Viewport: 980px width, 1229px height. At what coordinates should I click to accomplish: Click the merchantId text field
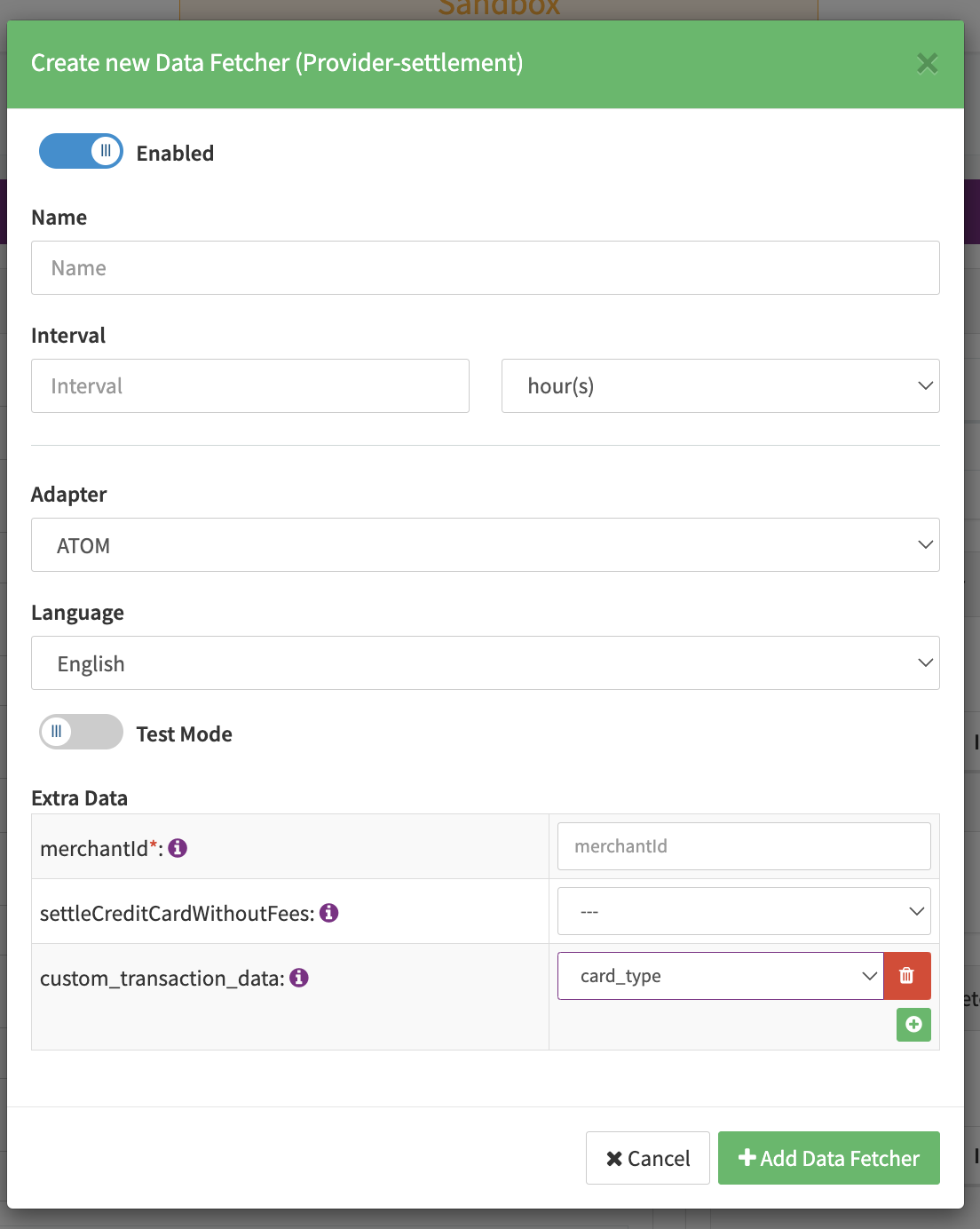point(743,846)
